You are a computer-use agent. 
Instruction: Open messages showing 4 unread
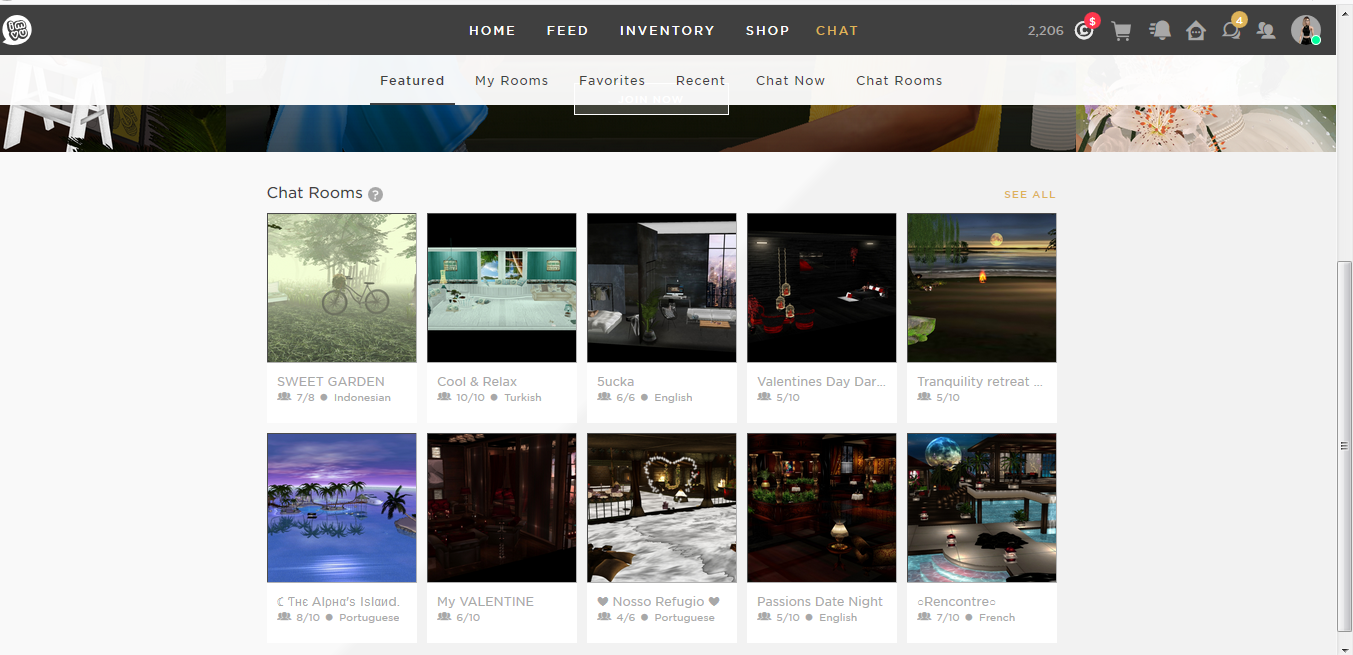pos(1231,31)
